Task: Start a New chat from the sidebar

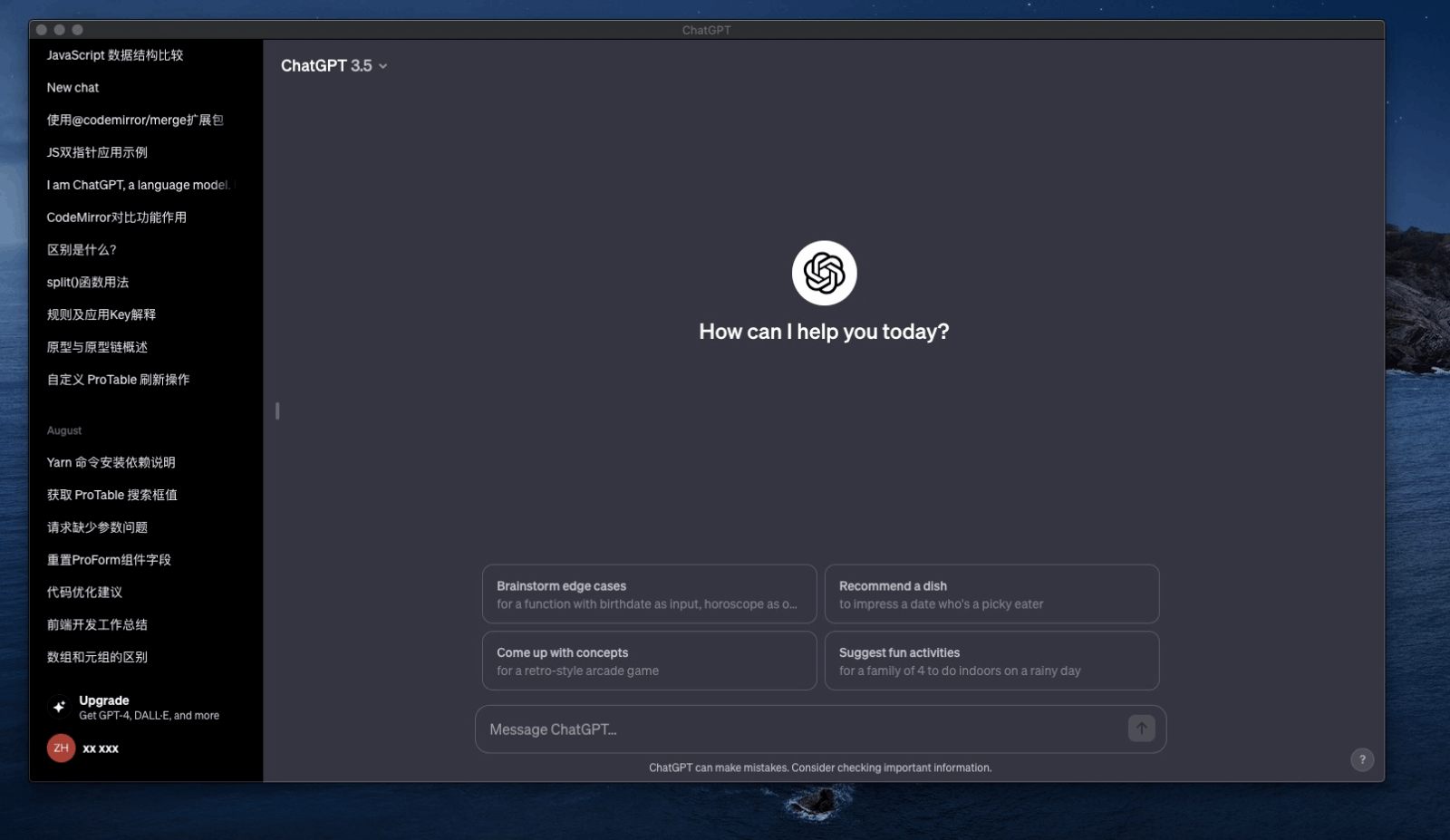Action: (72, 87)
